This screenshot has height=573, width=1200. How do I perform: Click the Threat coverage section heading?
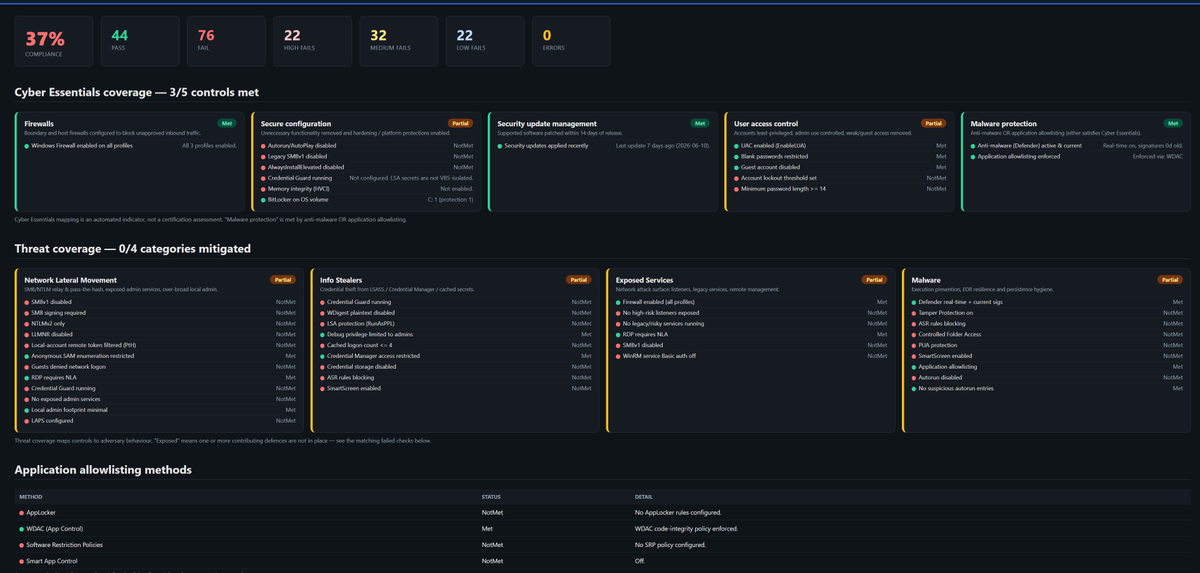133,249
